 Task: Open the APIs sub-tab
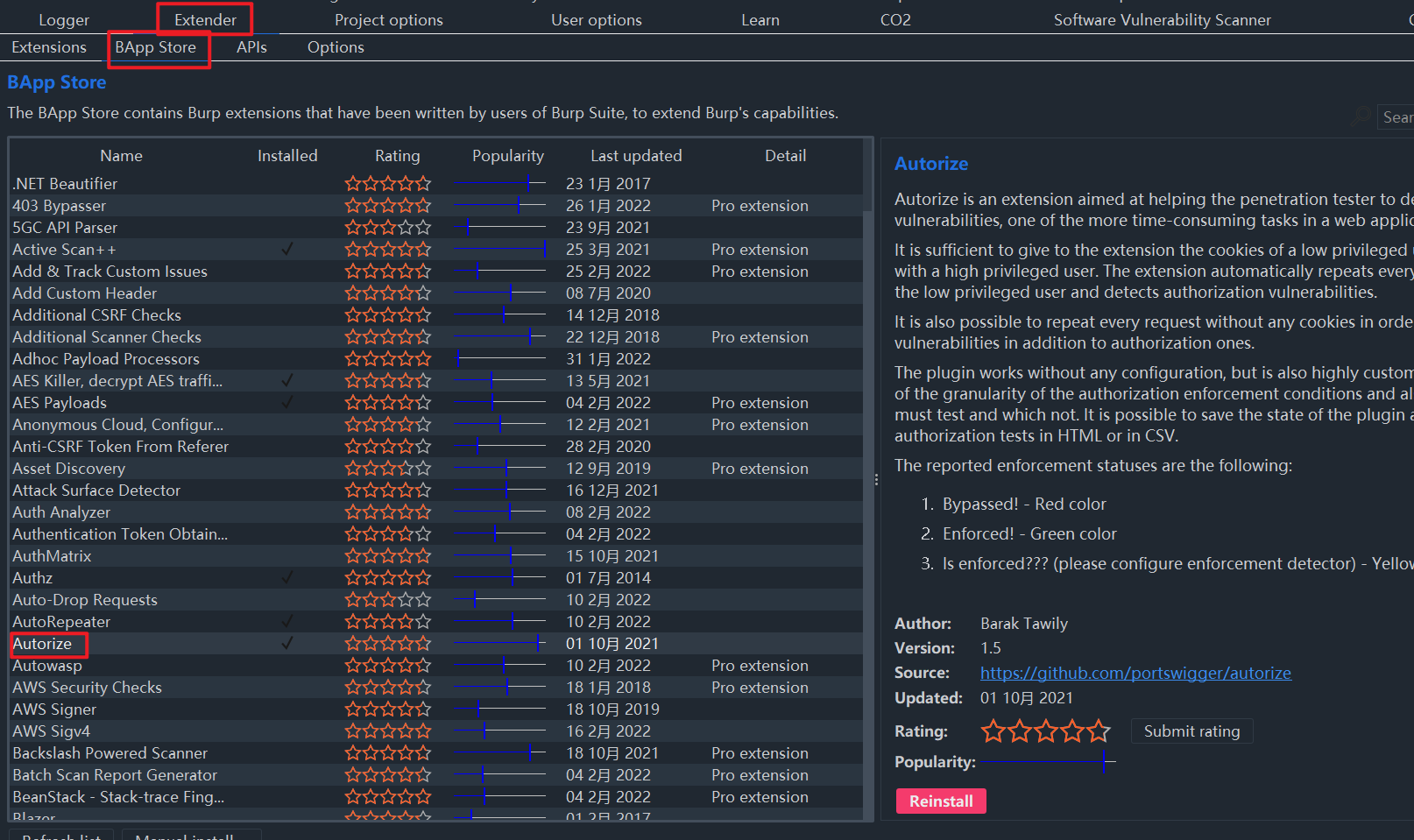pyautogui.click(x=251, y=47)
